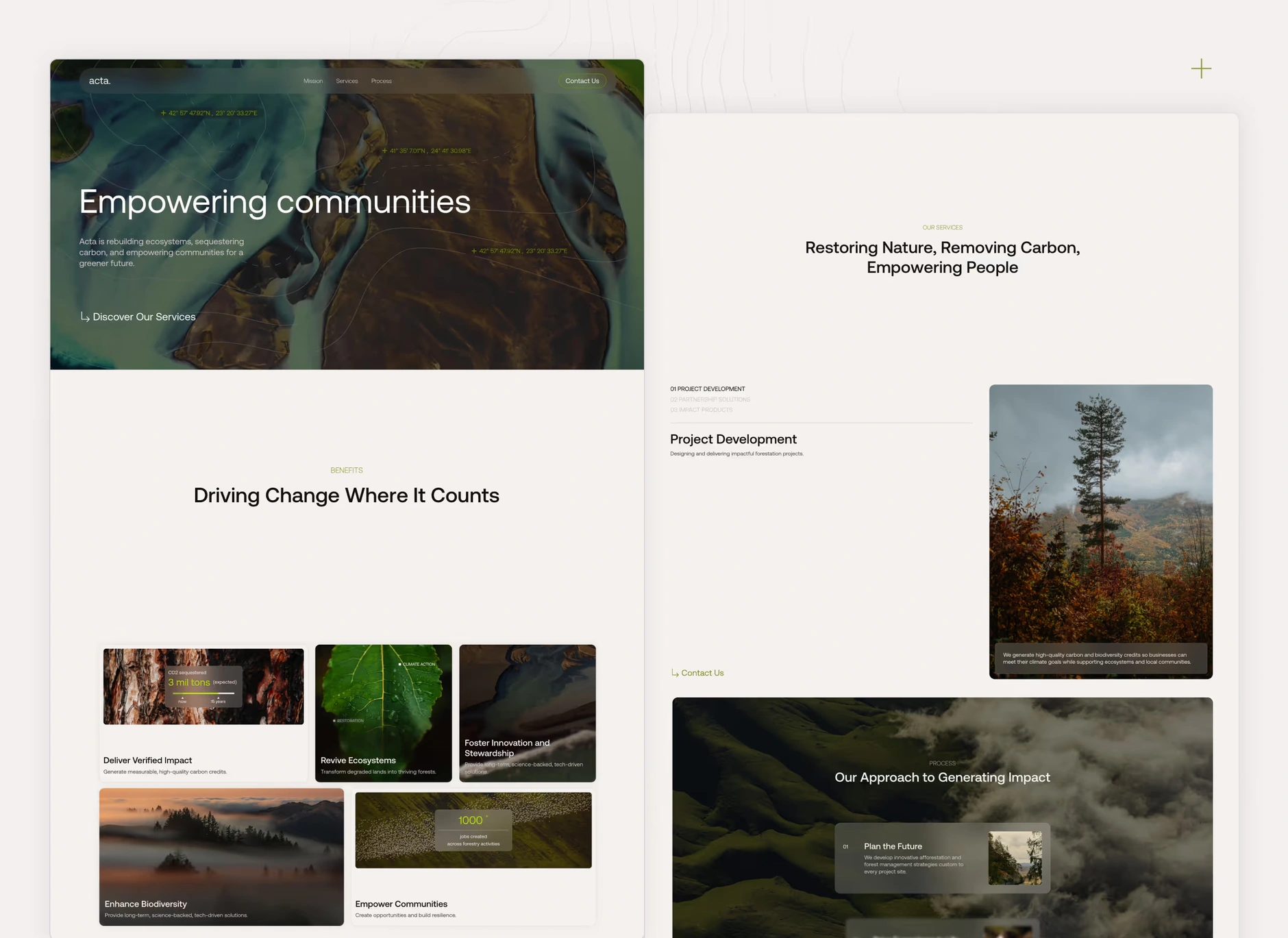This screenshot has width=1288, height=938.
Task: Click Our Approach to Generating Impact heading
Action: coord(942,777)
